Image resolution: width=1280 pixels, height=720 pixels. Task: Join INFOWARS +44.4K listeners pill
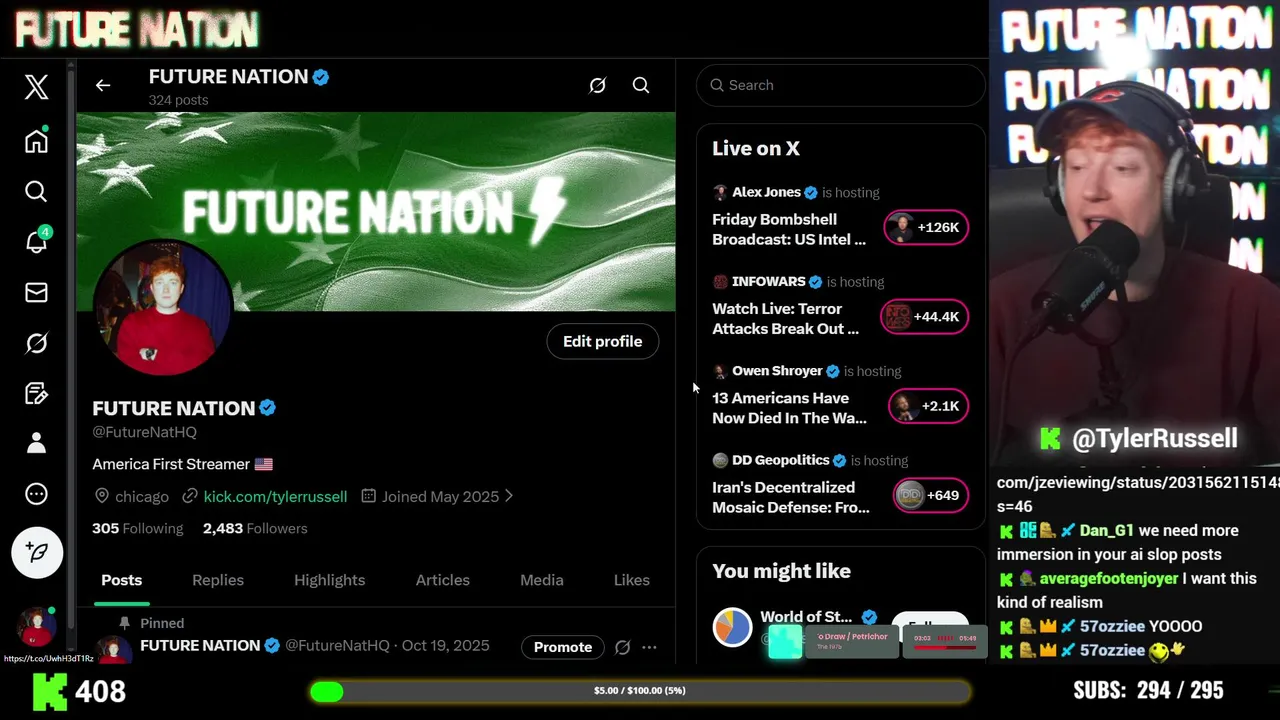[x=924, y=316]
